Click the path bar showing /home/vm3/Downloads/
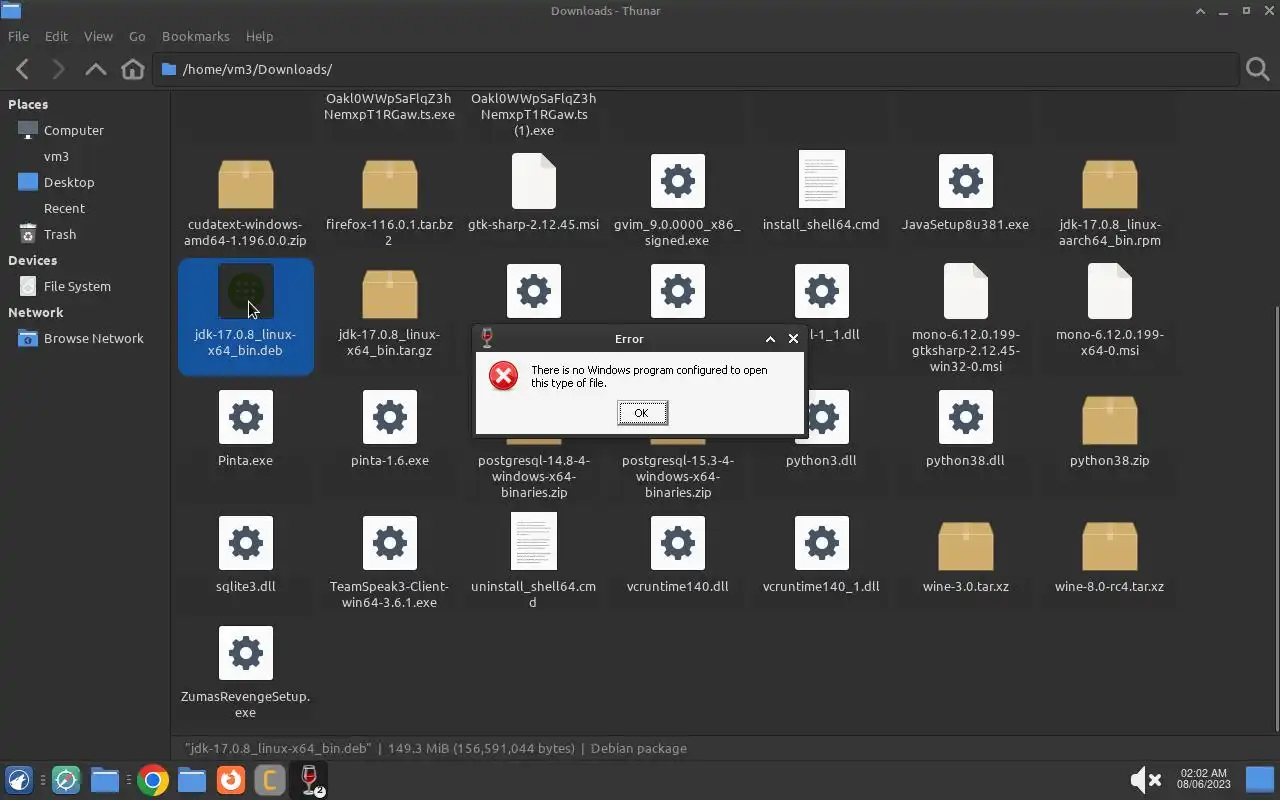The height and width of the screenshot is (800, 1280). point(696,69)
